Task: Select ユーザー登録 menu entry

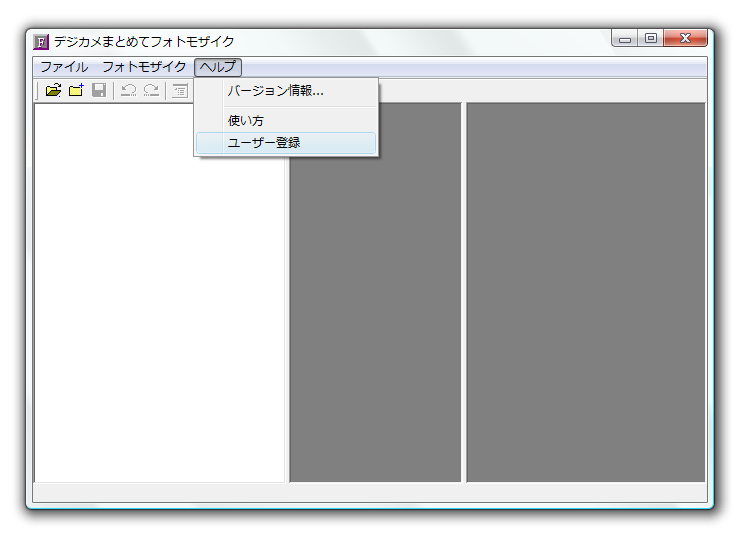Action: (286, 142)
